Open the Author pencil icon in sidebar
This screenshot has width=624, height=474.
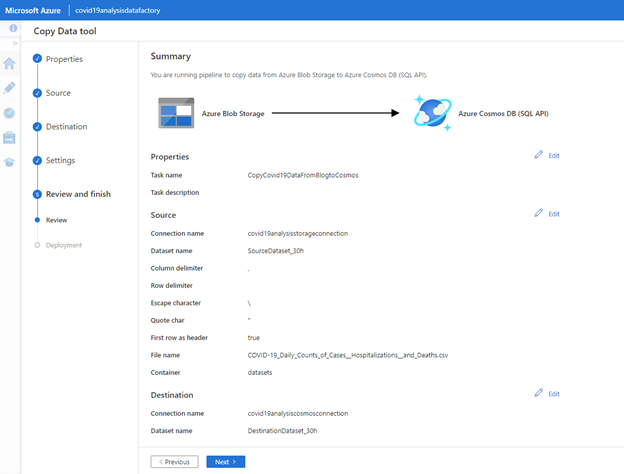tap(9, 88)
